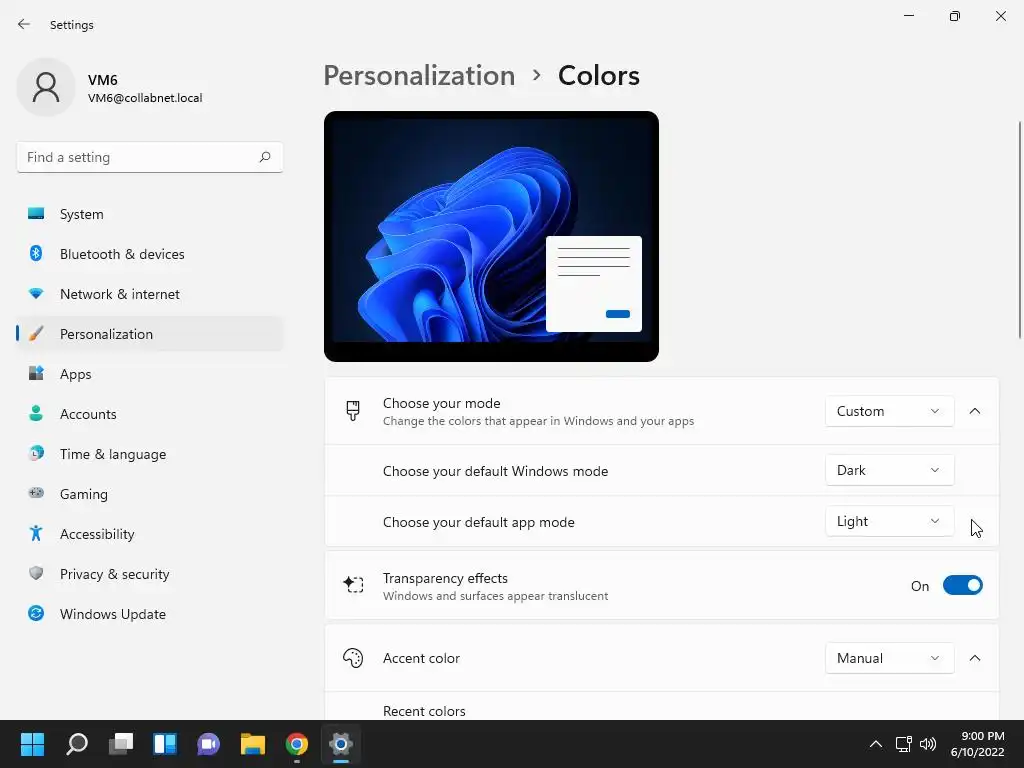
Task: Open taskbar Search
Action: pyautogui.click(x=76, y=744)
